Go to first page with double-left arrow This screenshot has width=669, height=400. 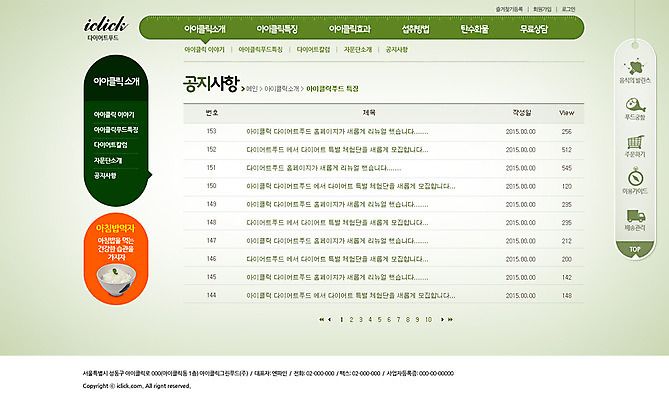point(321,319)
